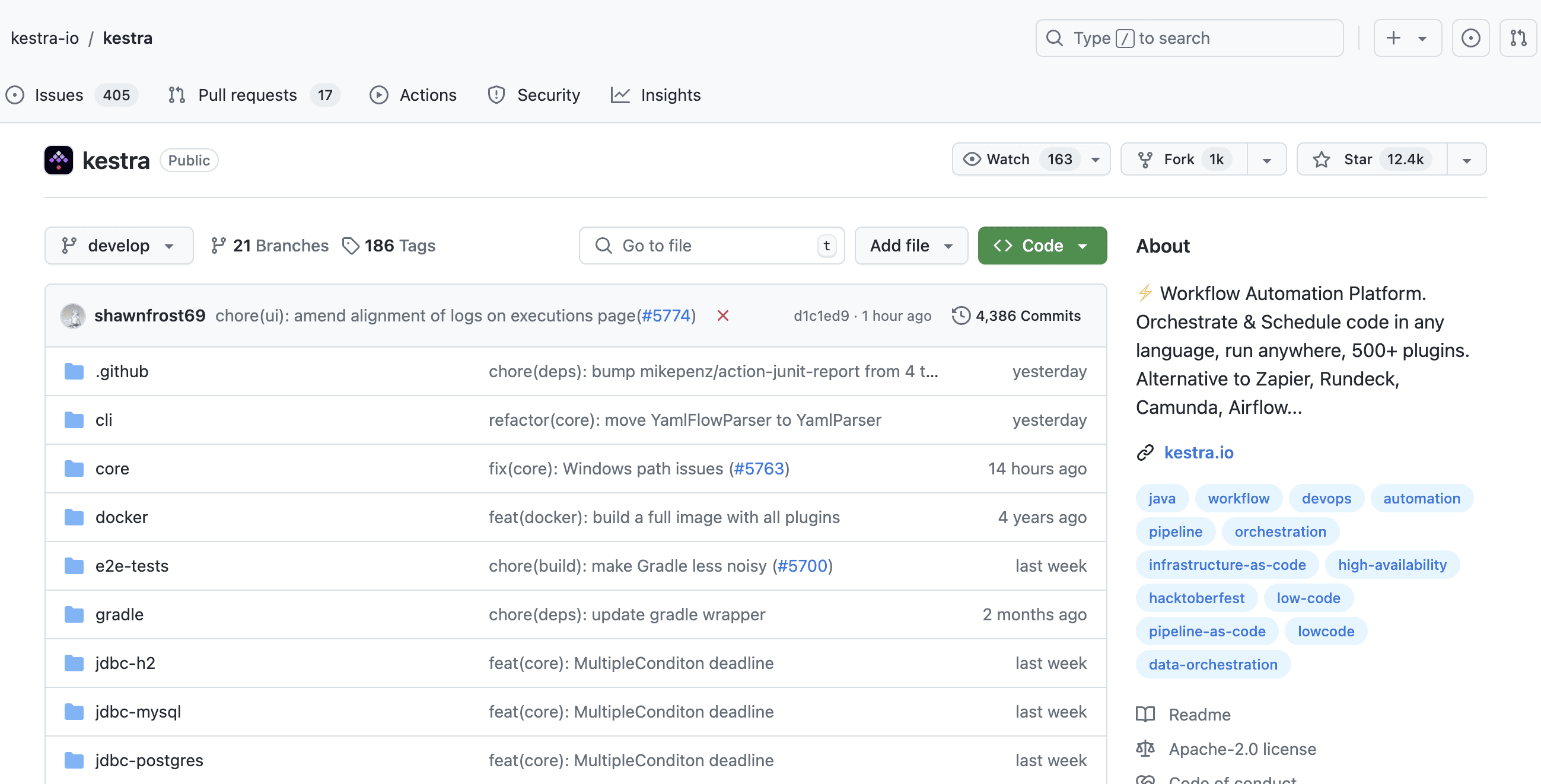Switch to the Pull requests tab
Image resolution: width=1541 pixels, height=784 pixels.
pos(247,95)
